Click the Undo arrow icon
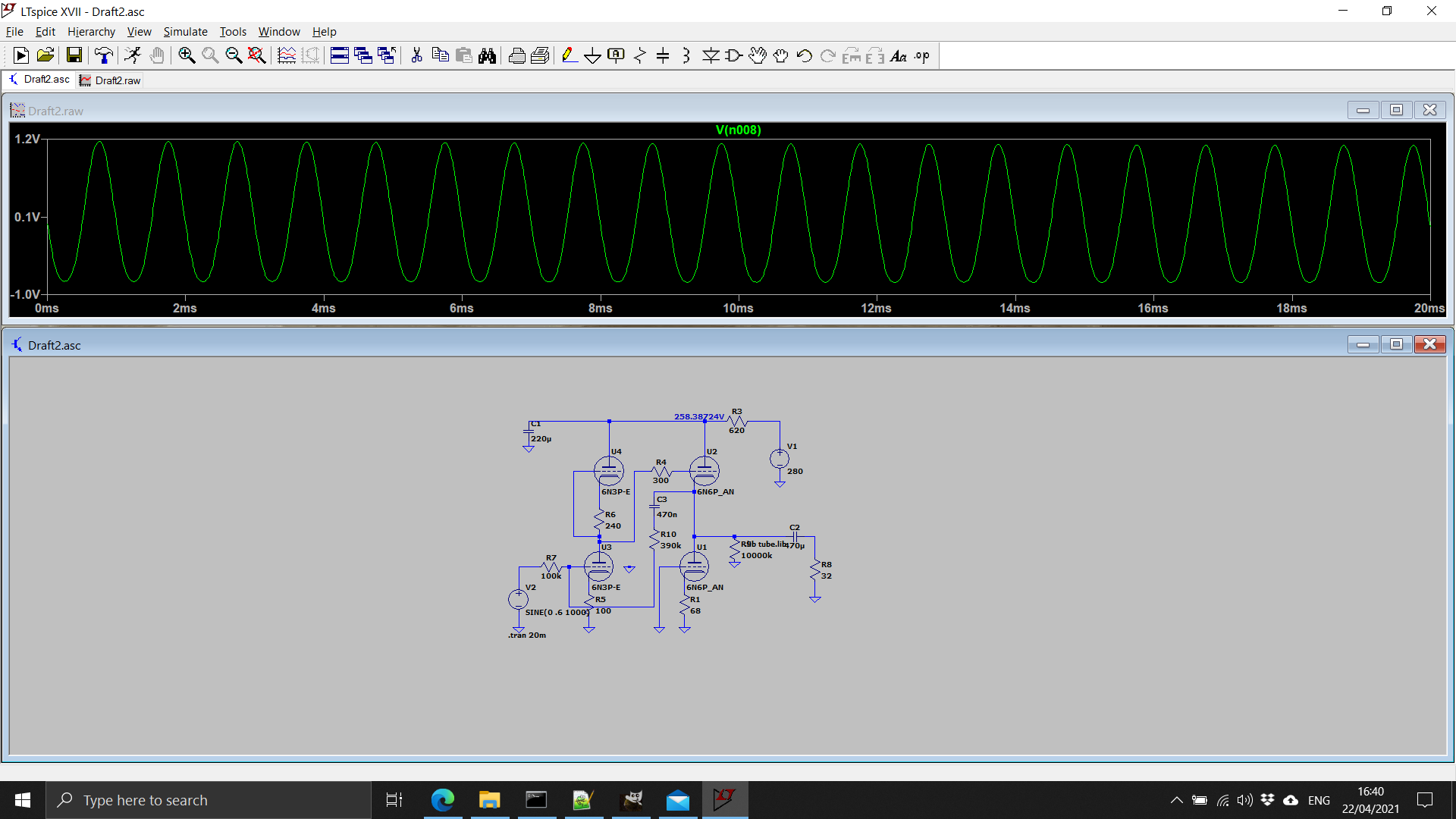Viewport: 1456px width, 819px height. tap(805, 55)
